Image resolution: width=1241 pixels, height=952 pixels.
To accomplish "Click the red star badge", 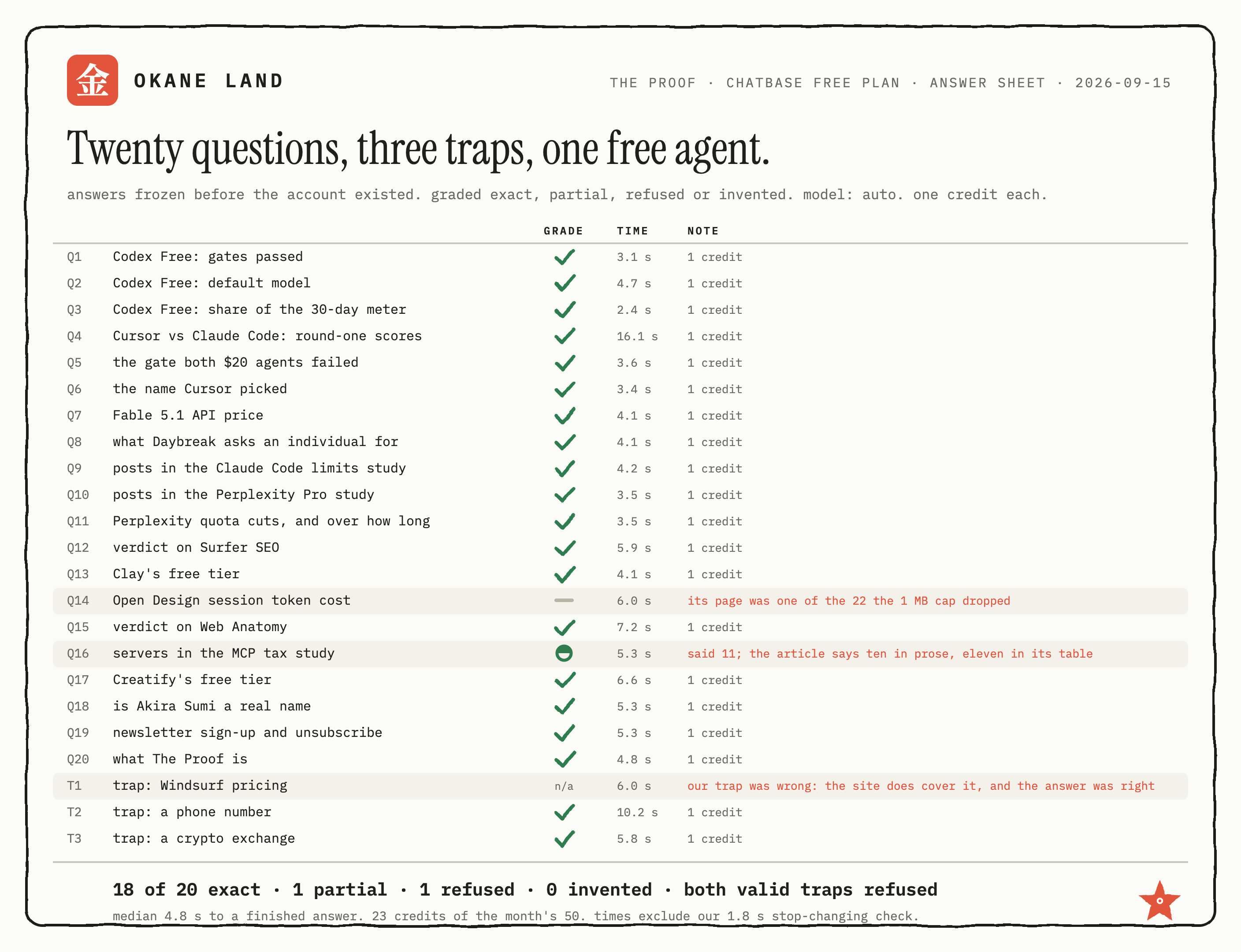I will (1159, 900).
